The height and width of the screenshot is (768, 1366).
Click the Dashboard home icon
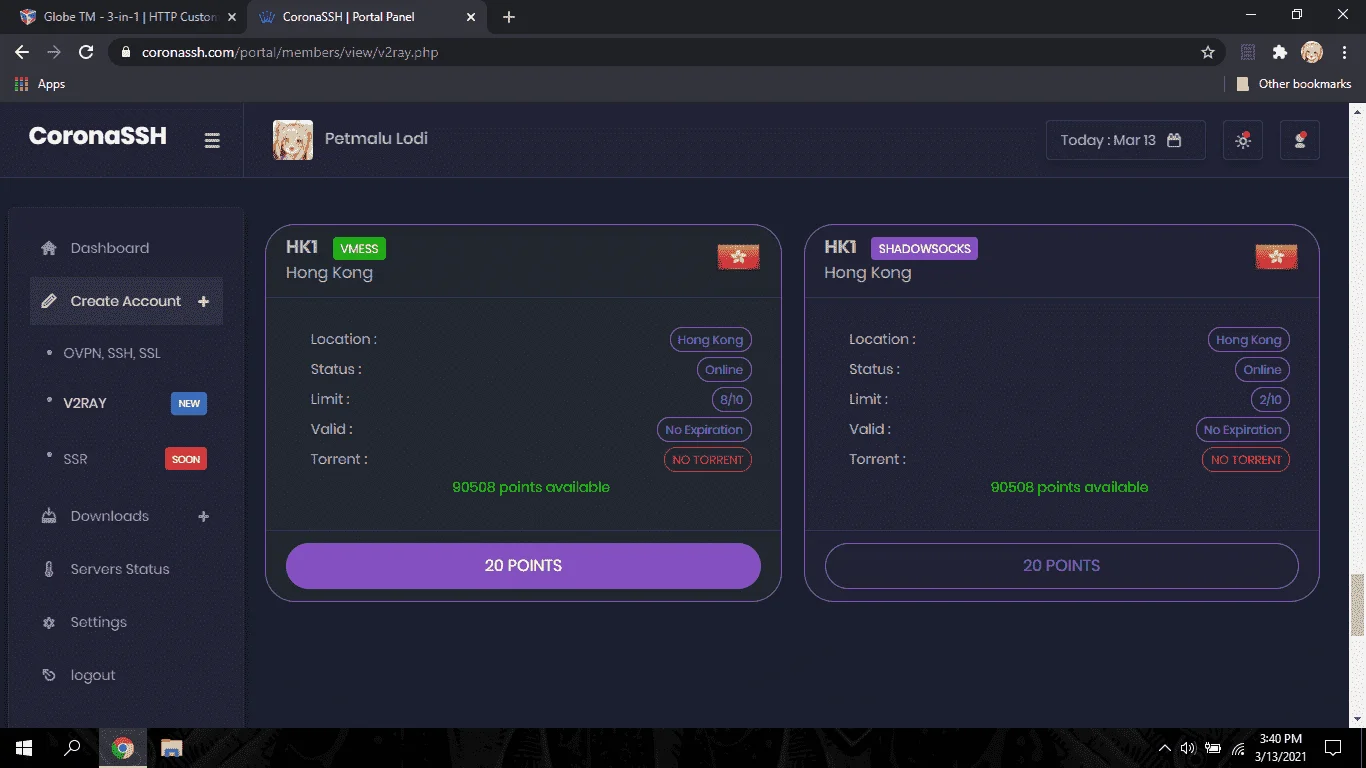(x=49, y=248)
